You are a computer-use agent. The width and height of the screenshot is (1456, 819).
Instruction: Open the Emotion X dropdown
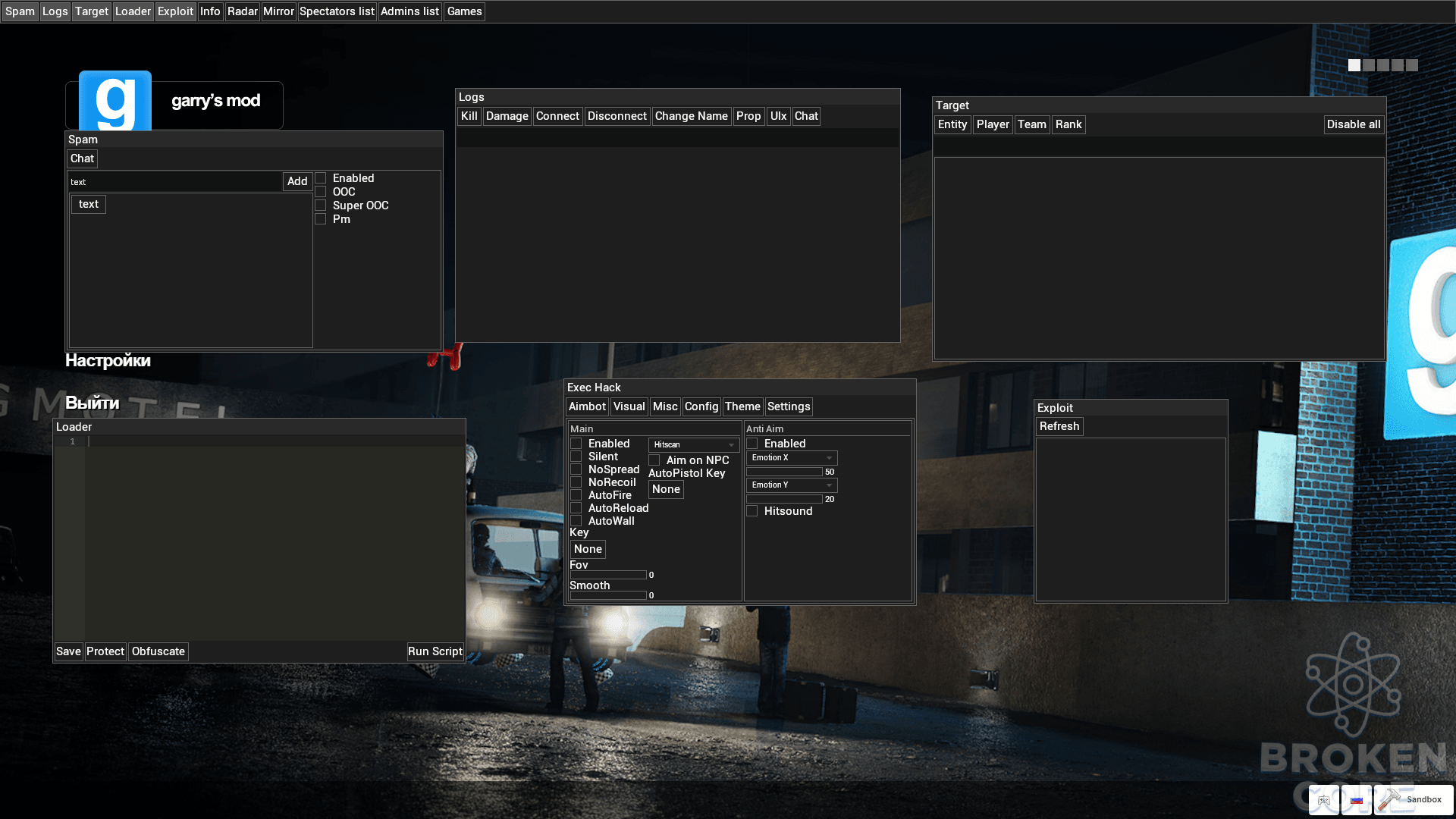point(792,458)
